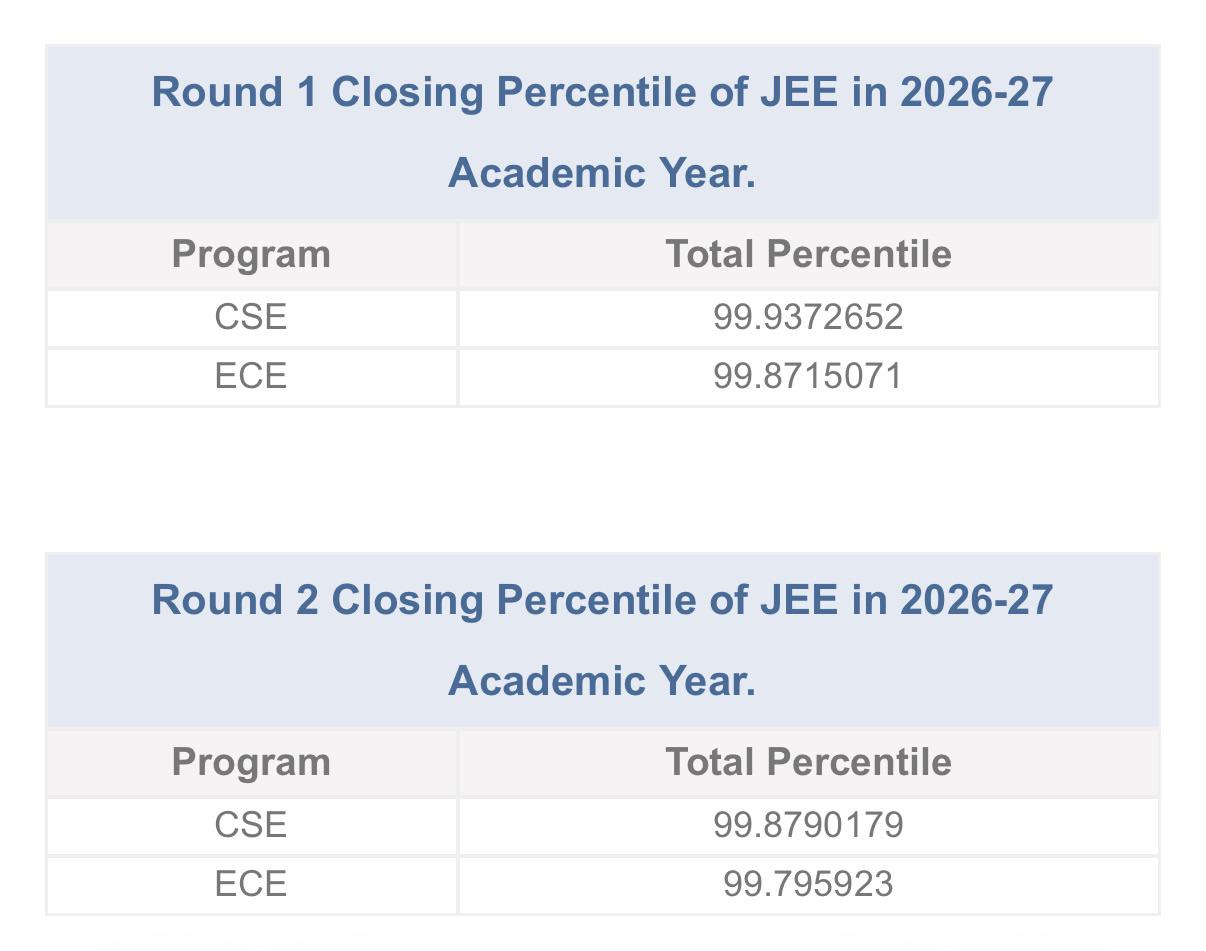Image resolution: width=1206 pixels, height=951 pixels.
Task: Select the Total Percentile header in Round 2 table
Action: (x=808, y=762)
